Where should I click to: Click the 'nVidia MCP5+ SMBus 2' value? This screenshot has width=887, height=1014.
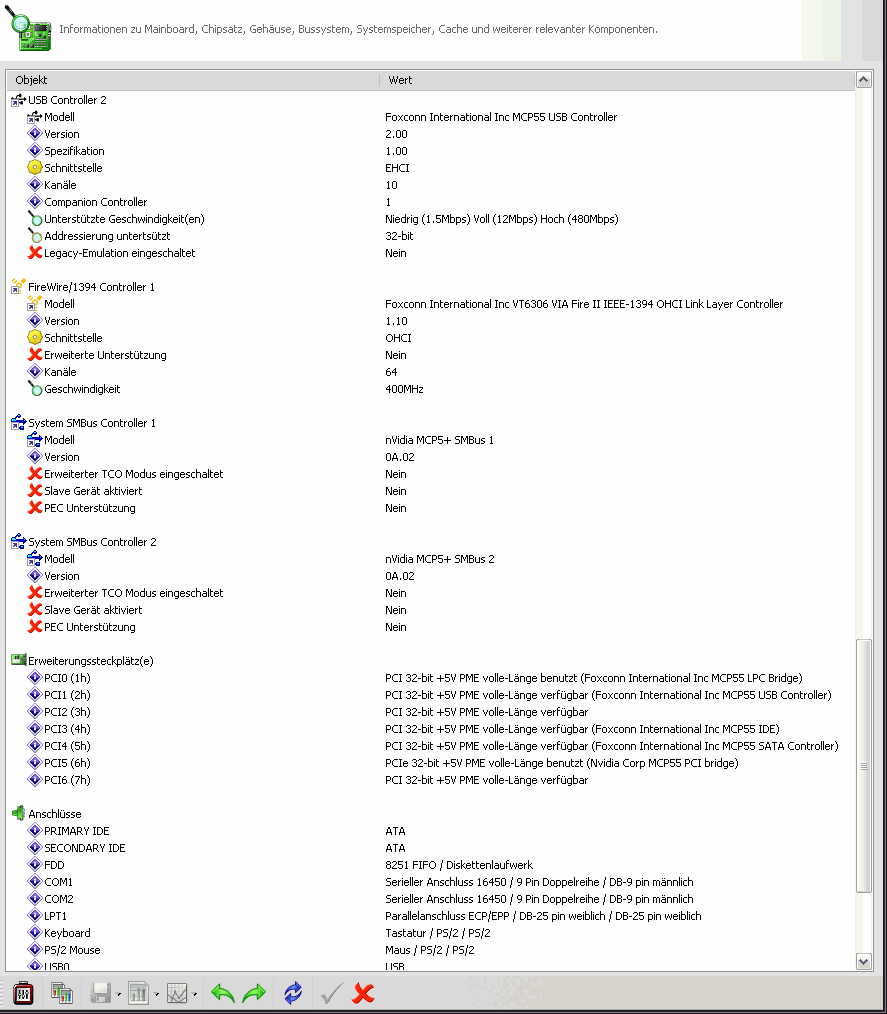coord(440,559)
